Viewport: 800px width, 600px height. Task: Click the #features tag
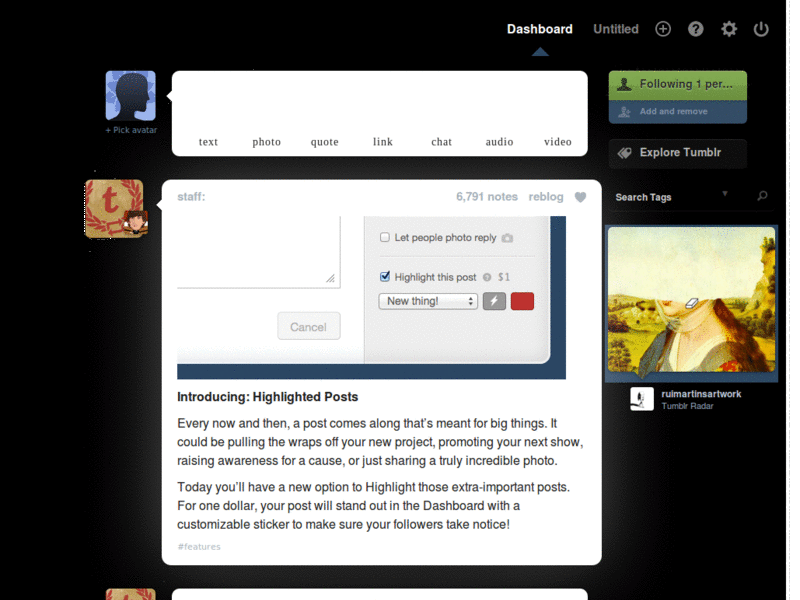[199, 546]
